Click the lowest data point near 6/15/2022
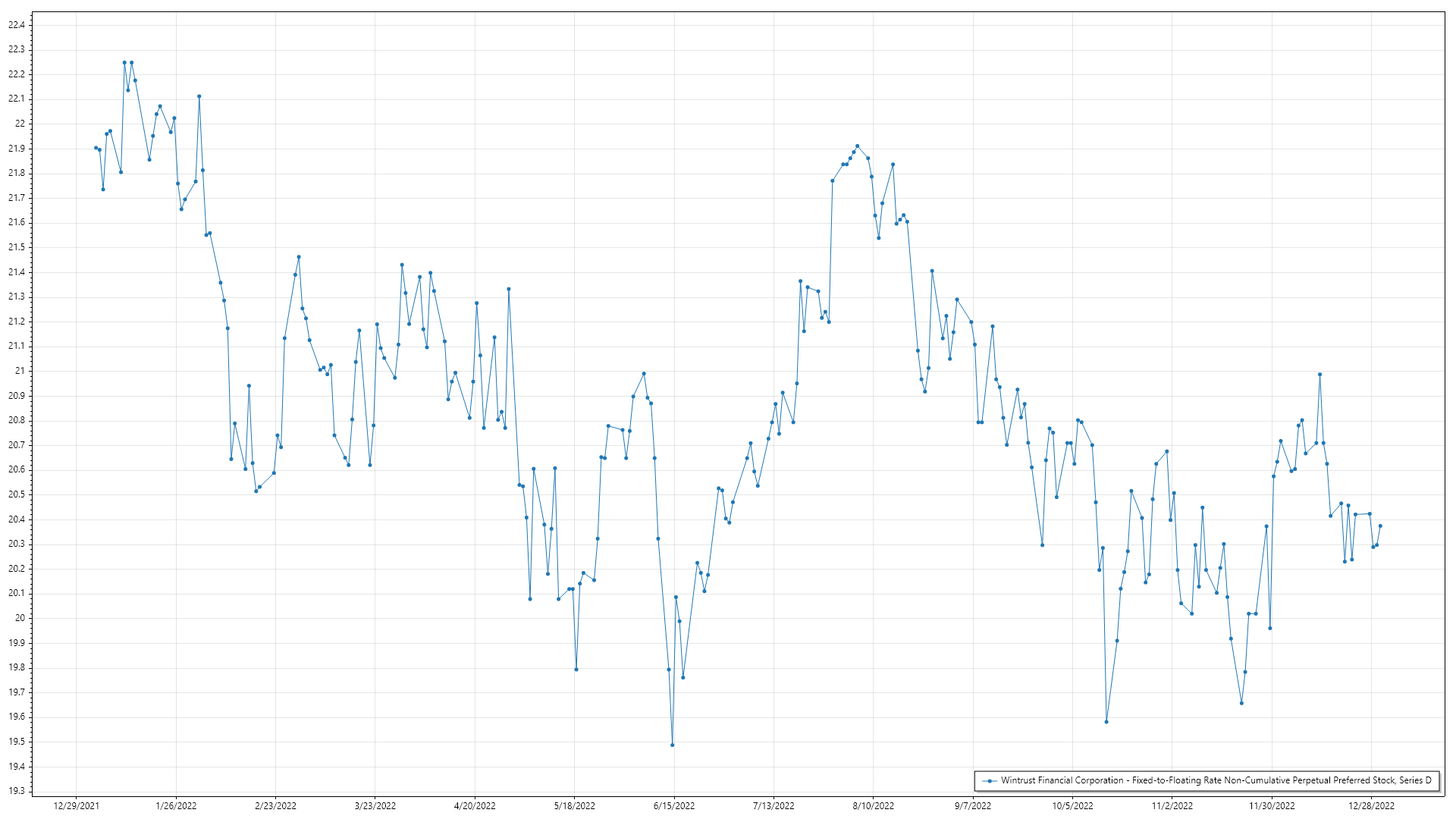The image size is (1456, 819). tap(673, 745)
